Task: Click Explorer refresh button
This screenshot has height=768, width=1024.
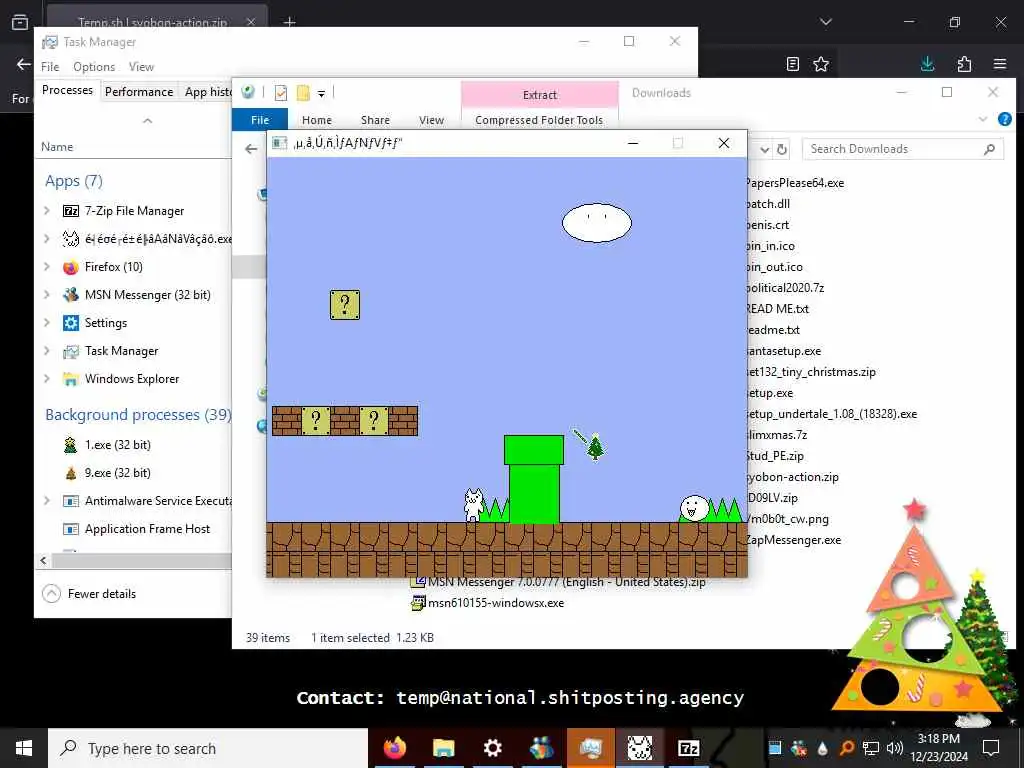Action: click(782, 150)
